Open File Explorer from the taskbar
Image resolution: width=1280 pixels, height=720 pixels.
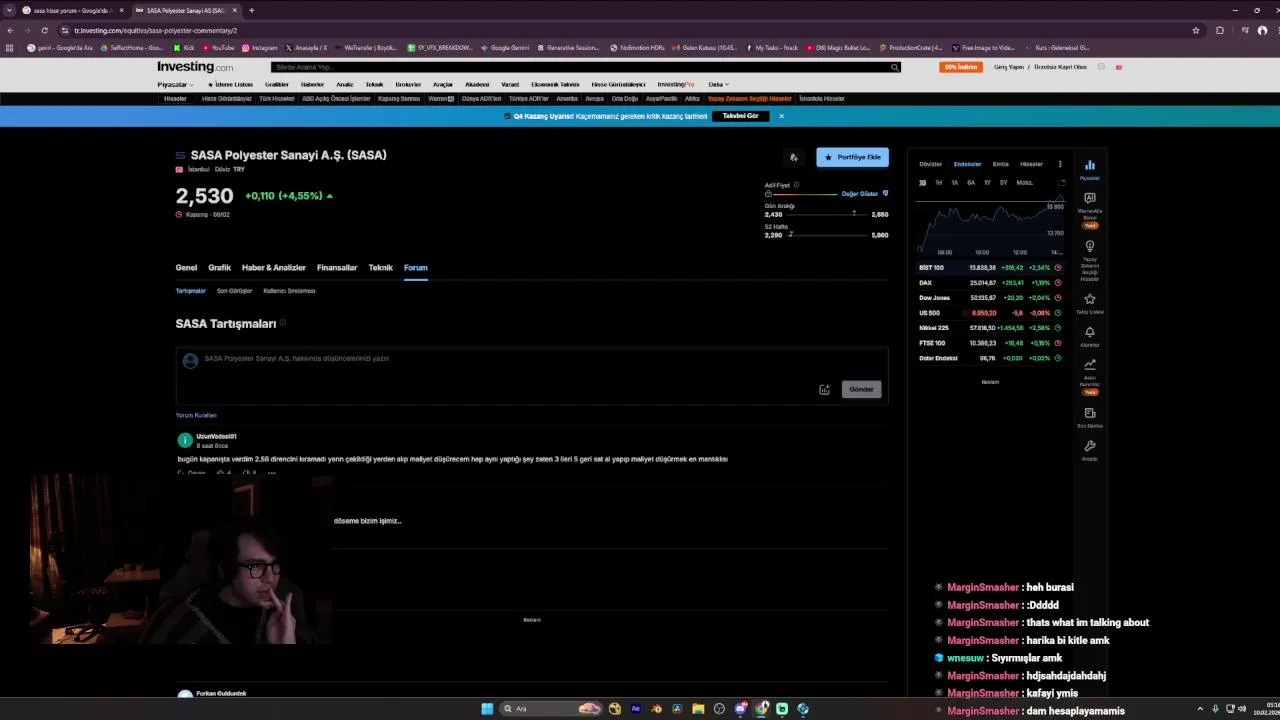698,708
